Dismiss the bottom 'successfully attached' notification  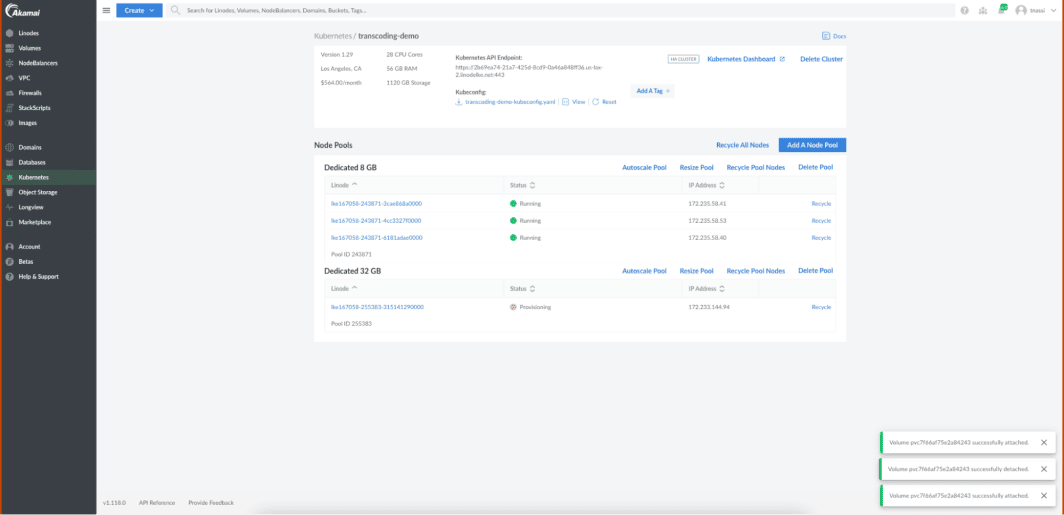click(1044, 495)
